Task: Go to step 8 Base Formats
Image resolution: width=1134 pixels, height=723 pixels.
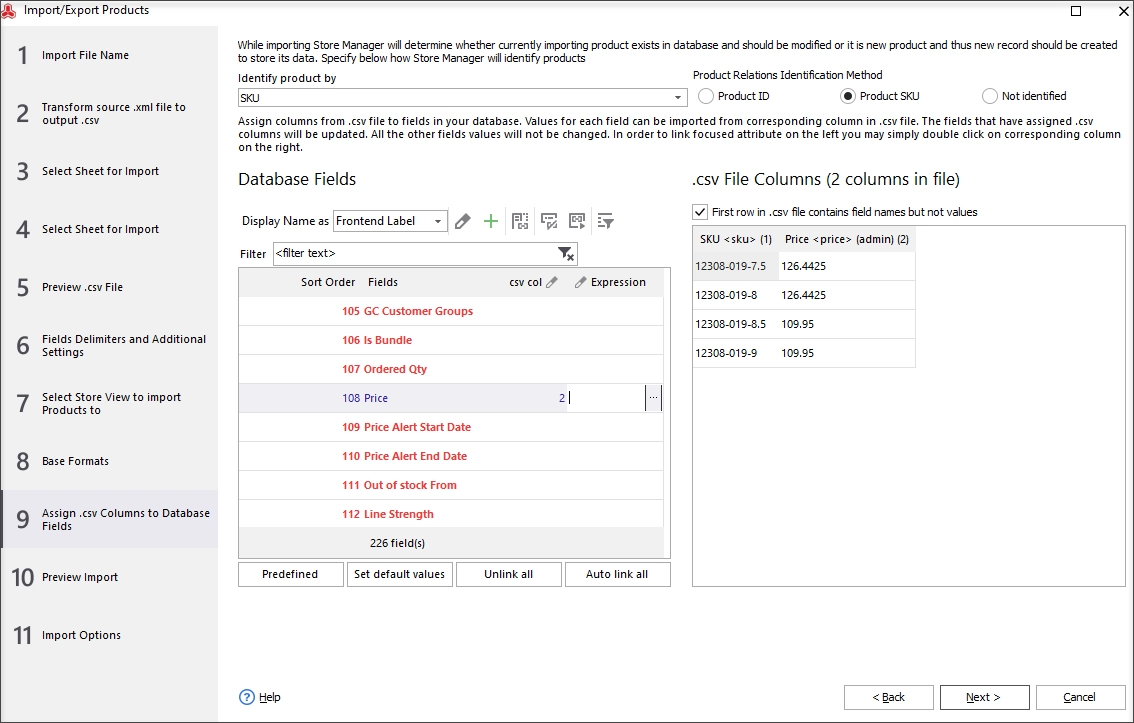Action: point(108,461)
